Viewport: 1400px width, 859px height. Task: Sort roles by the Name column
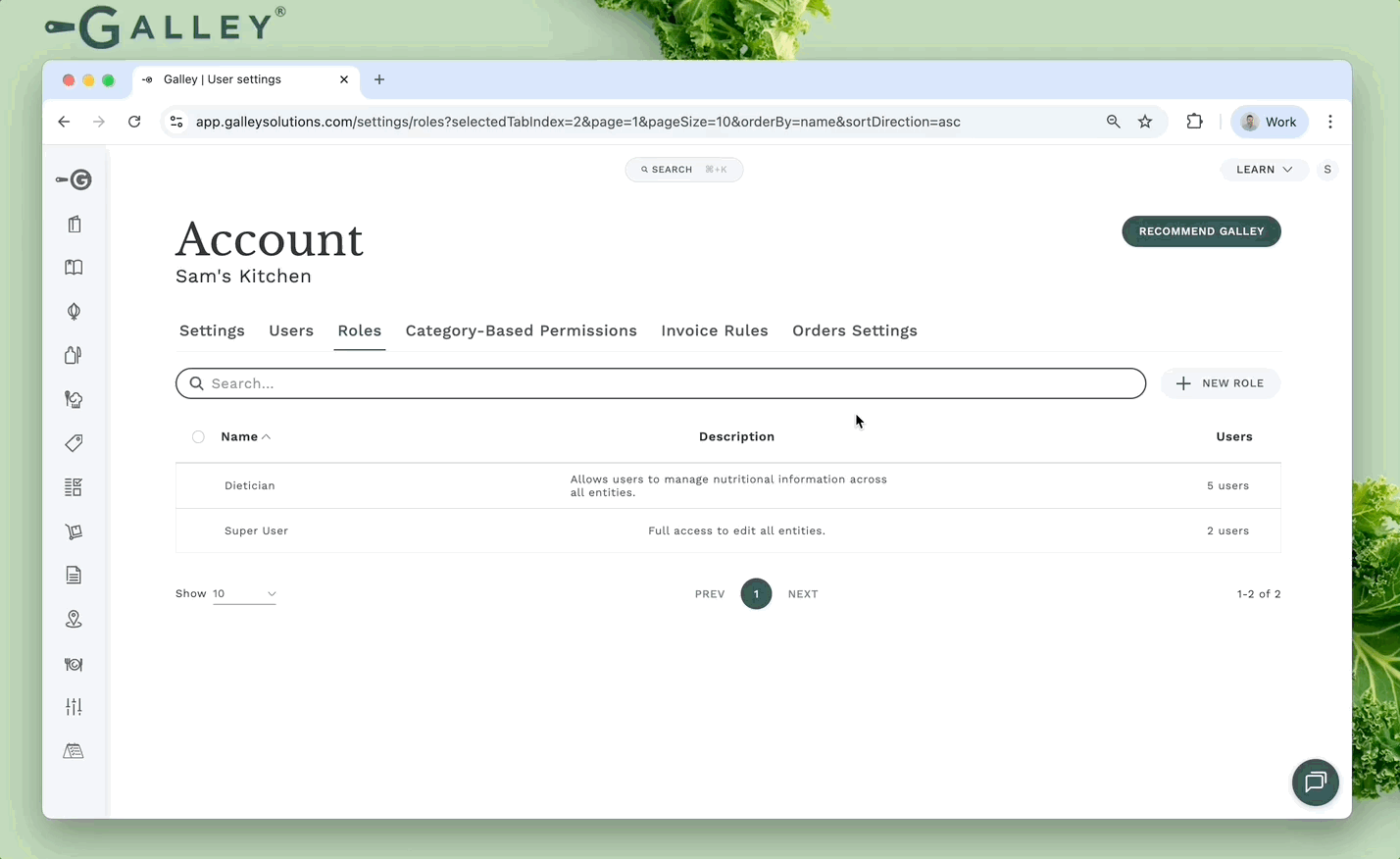(245, 436)
